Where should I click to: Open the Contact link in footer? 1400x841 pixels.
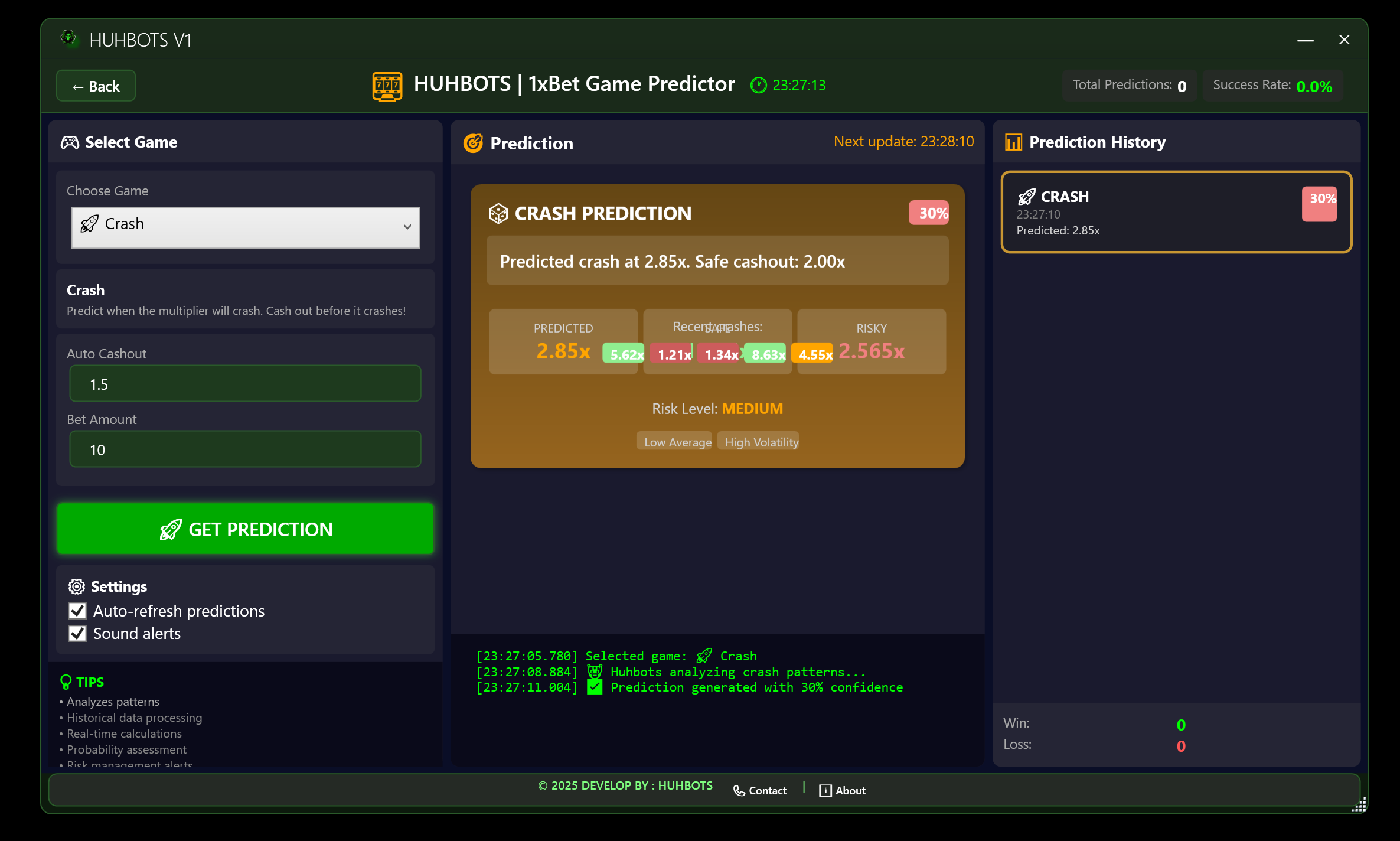tap(760, 791)
